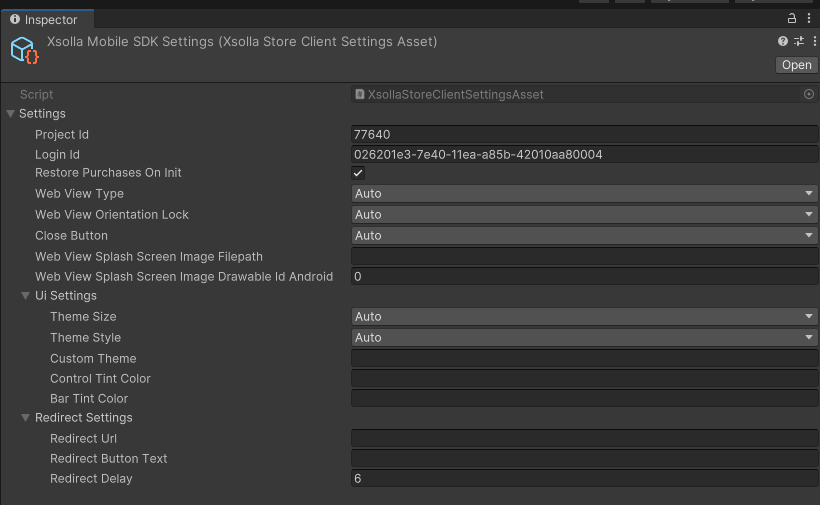Collapse the Redirect Settings foldout
Image resolution: width=820 pixels, height=505 pixels.
point(25,417)
